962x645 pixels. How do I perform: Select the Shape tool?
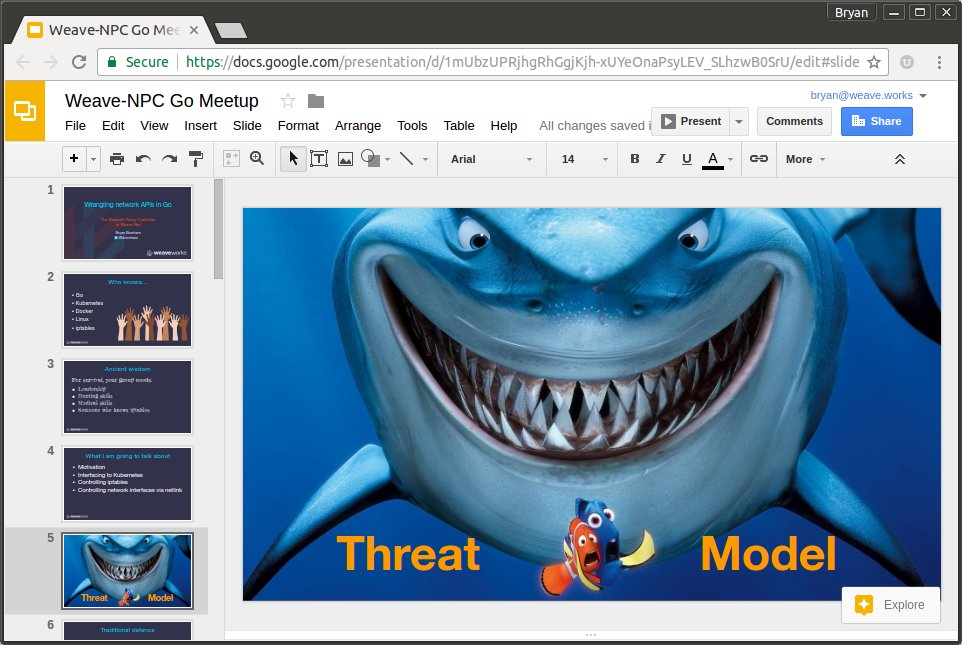point(370,158)
